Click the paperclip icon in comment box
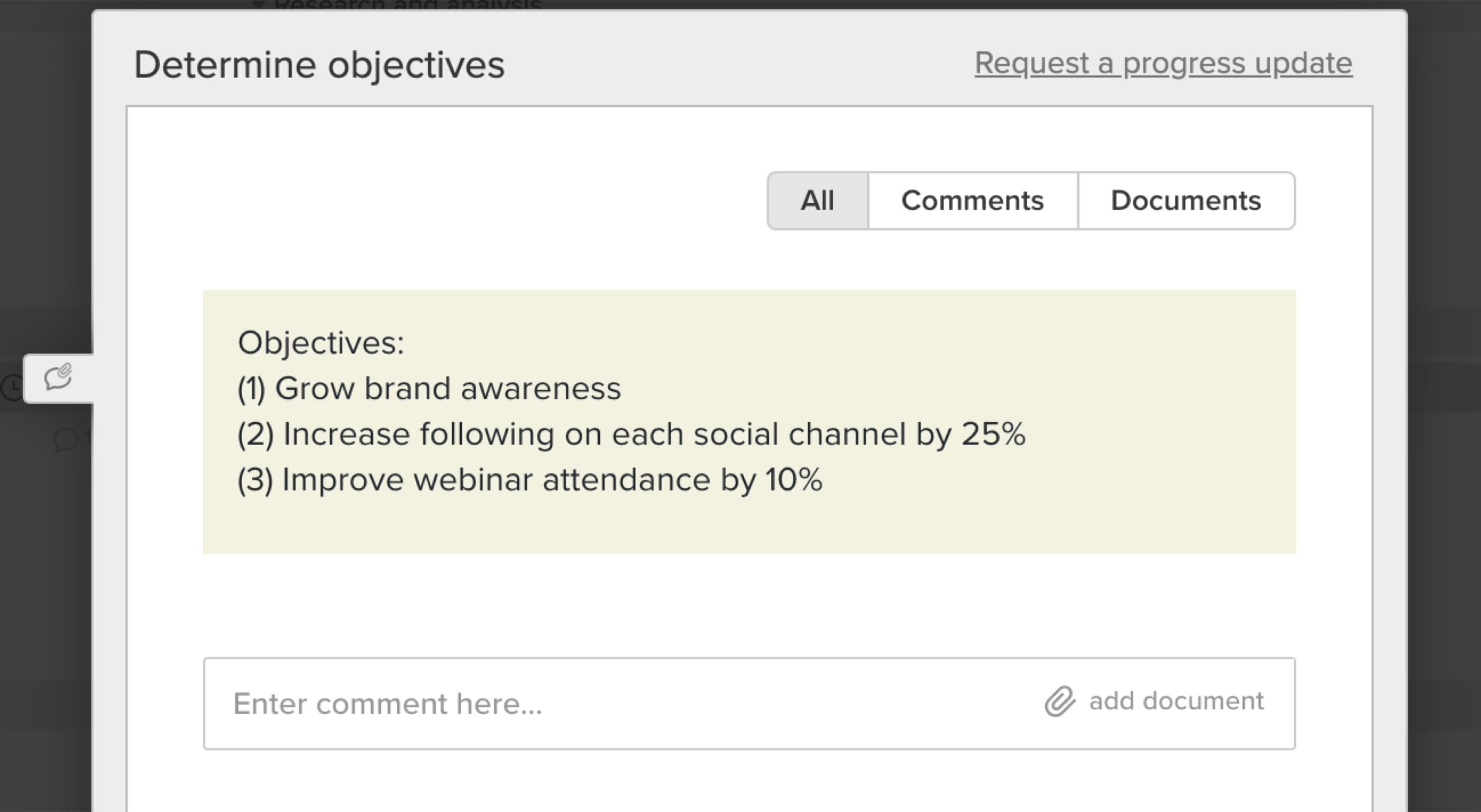1481x812 pixels. (1059, 702)
